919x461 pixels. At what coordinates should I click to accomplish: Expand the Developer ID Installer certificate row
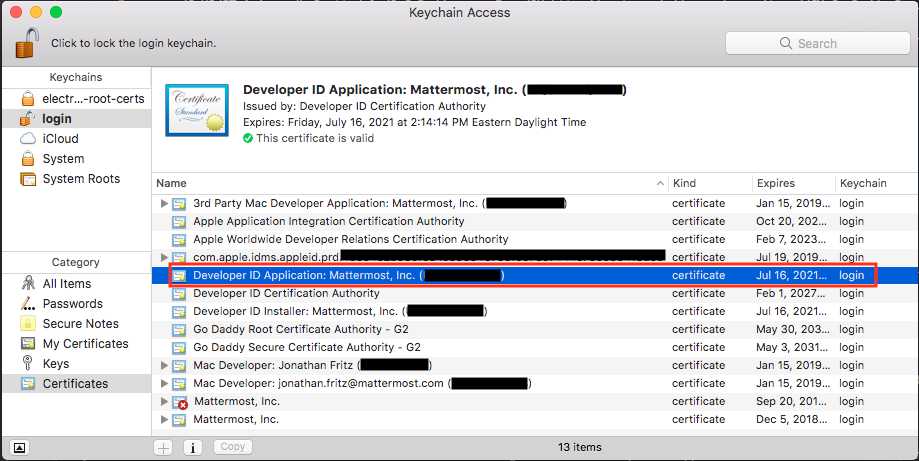pyautogui.click(x=165, y=312)
